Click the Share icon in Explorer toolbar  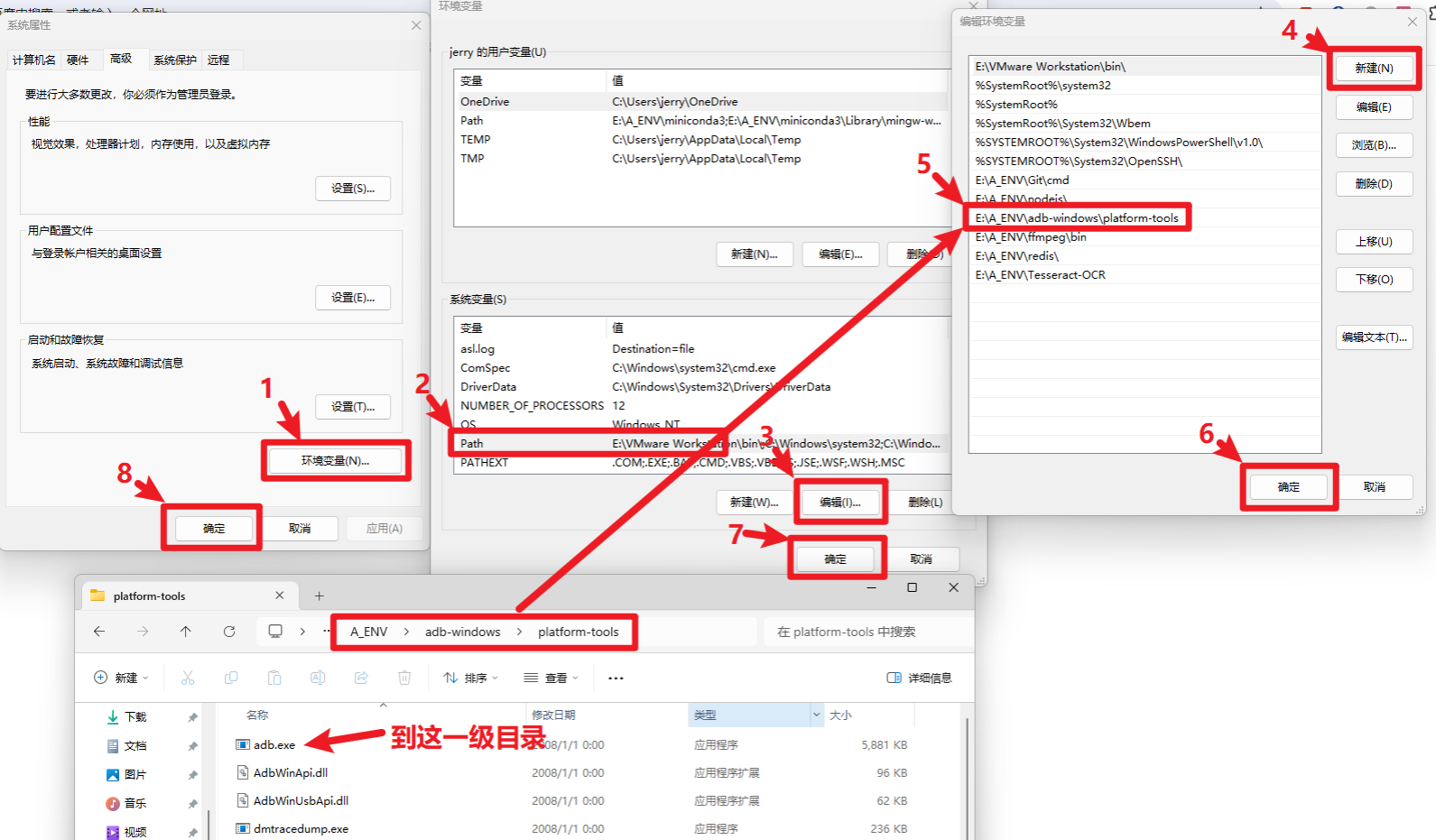point(361,678)
